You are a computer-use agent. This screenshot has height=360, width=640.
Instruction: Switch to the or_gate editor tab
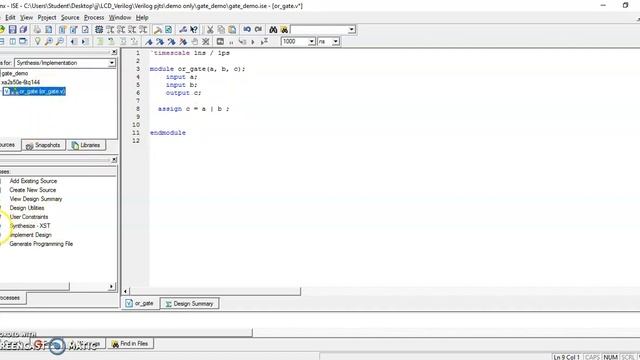click(x=140, y=304)
